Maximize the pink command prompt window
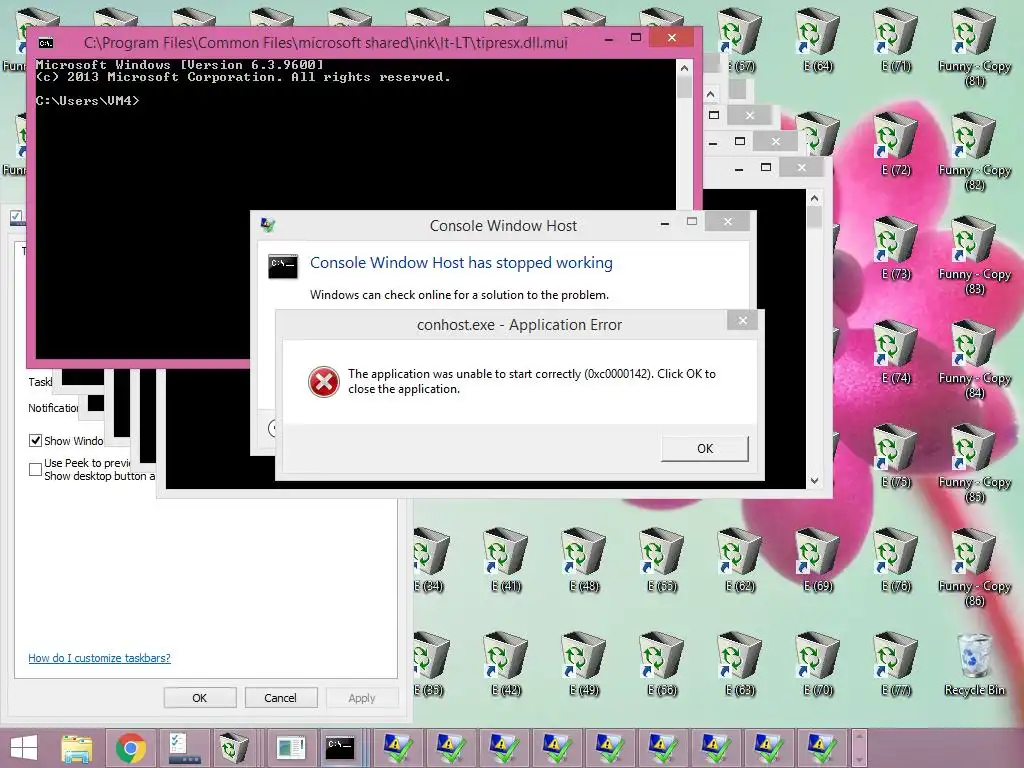This screenshot has height=768, width=1024. click(635, 38)
